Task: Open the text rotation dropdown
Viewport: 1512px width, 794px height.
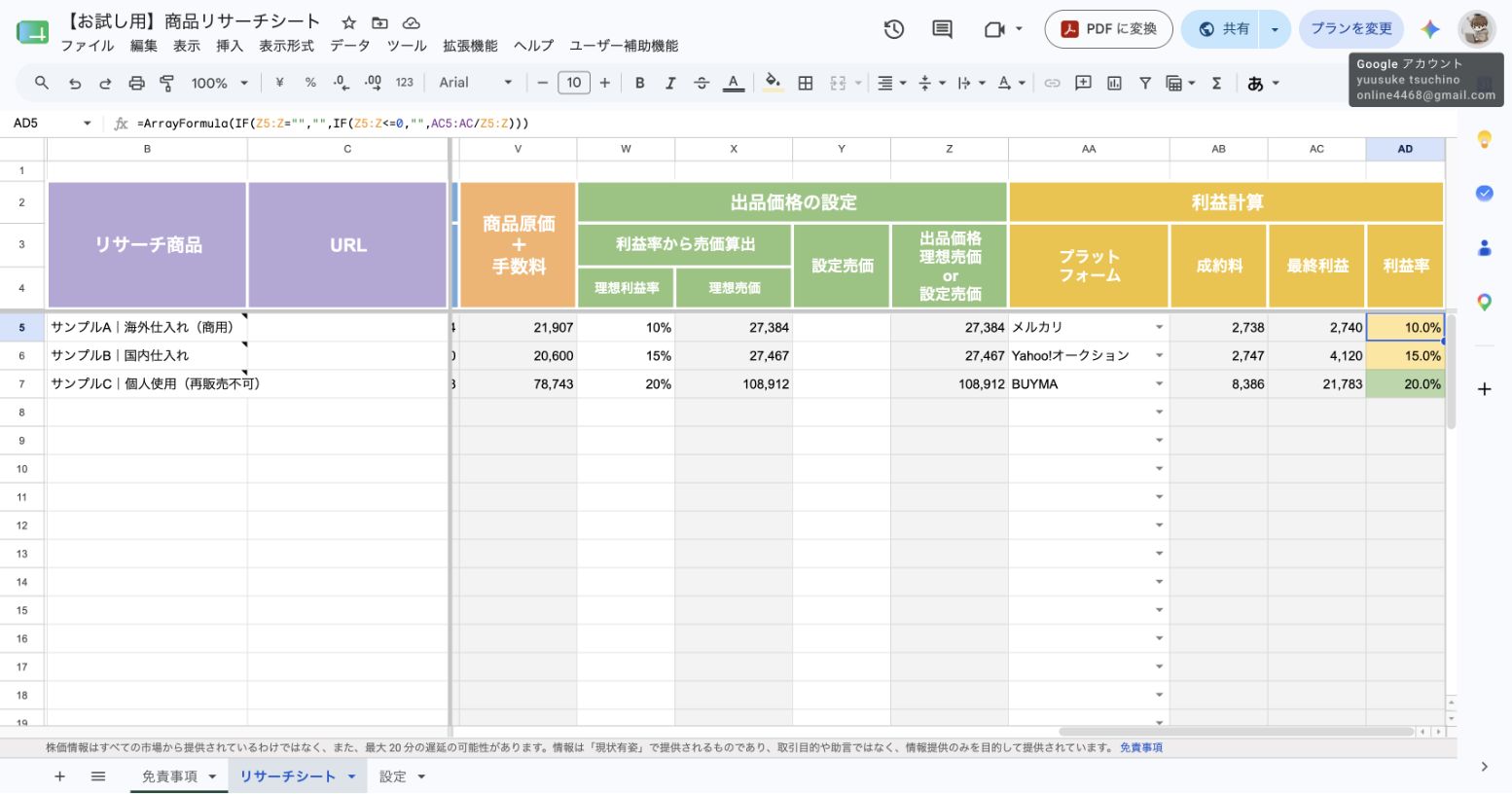Action: (1011, 83)
